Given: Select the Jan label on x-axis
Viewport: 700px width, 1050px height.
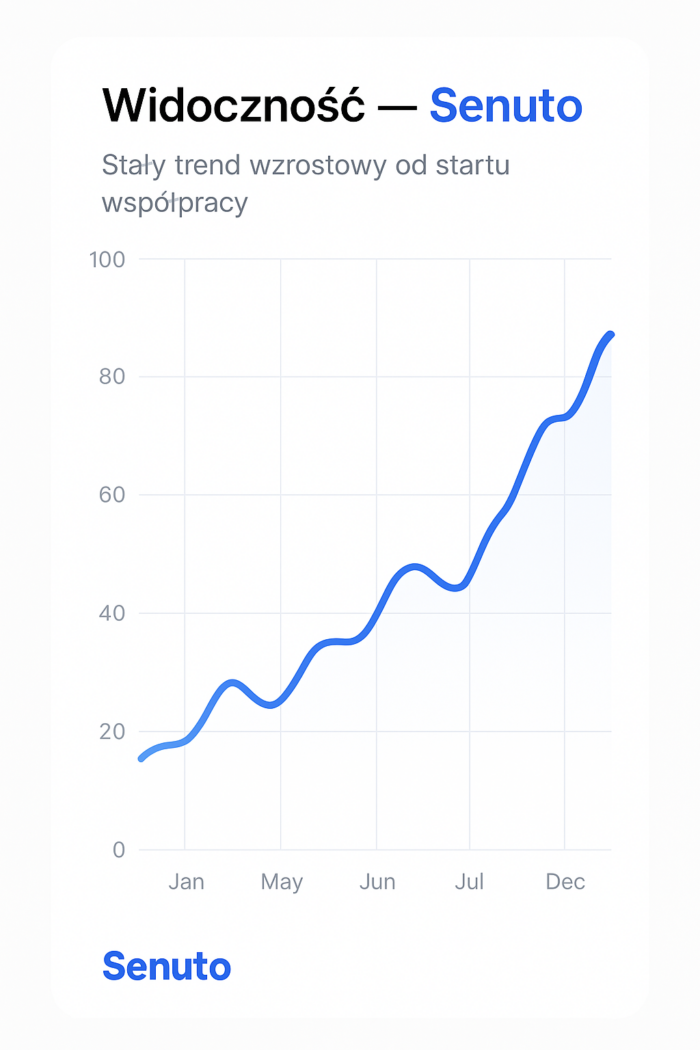Looking at the screenshot, I should pos(186,882).
